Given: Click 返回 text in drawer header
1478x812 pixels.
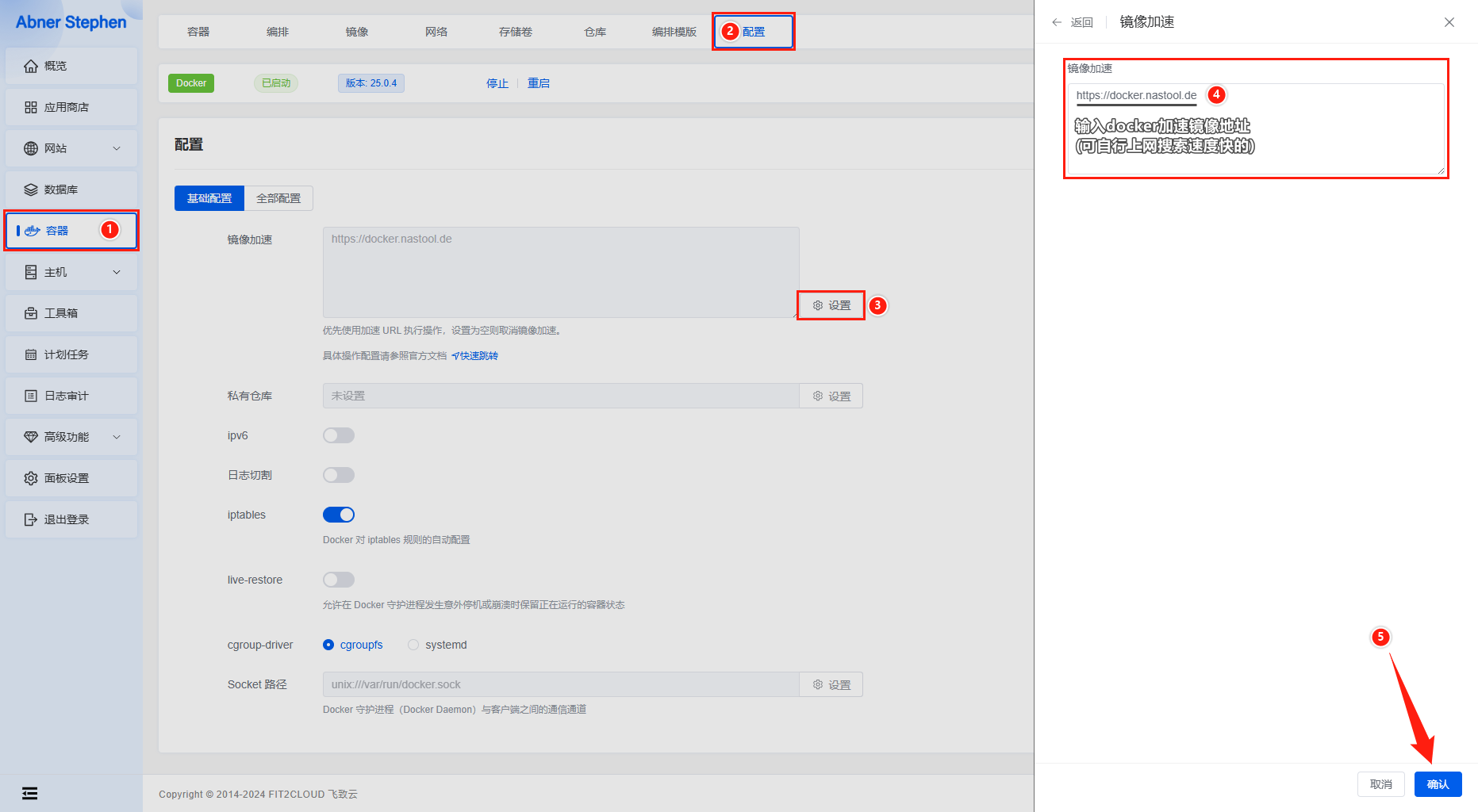Looking at the screenshot, I should (x=1081, y=22).
